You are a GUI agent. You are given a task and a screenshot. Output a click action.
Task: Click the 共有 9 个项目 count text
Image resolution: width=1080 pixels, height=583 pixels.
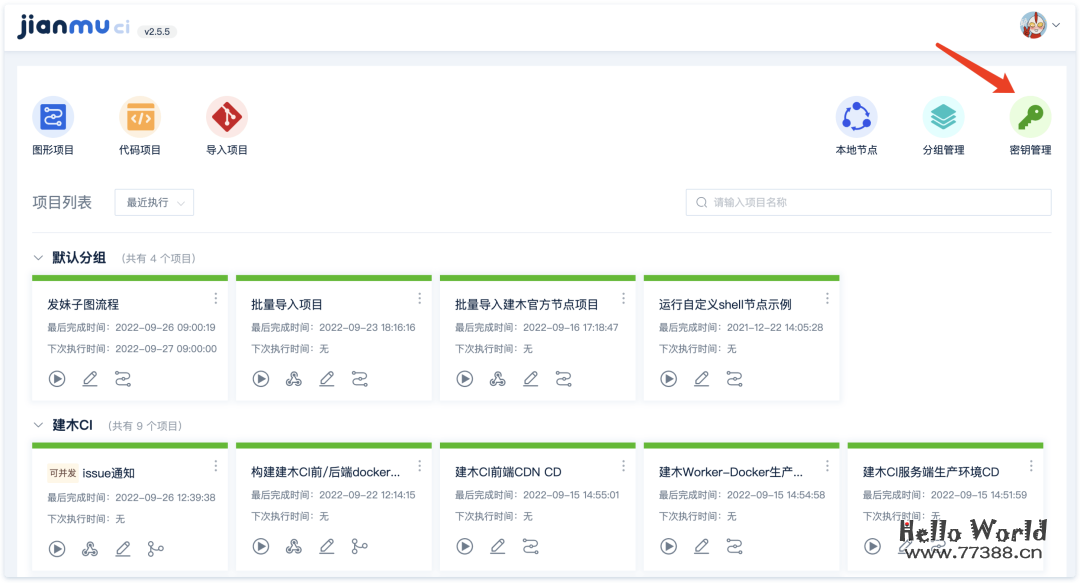click(x=145, y=426)
